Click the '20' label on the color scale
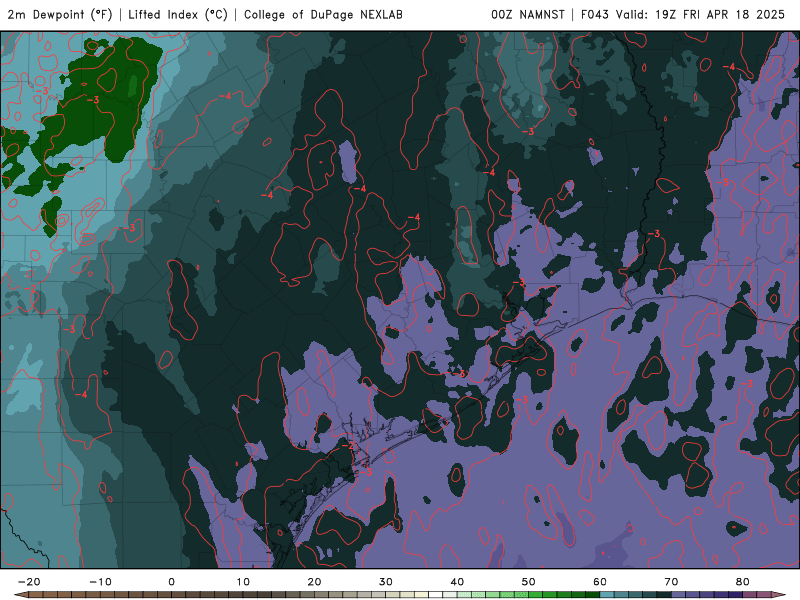This screenshot has height=600, width=800. click(x=314, y=582)
